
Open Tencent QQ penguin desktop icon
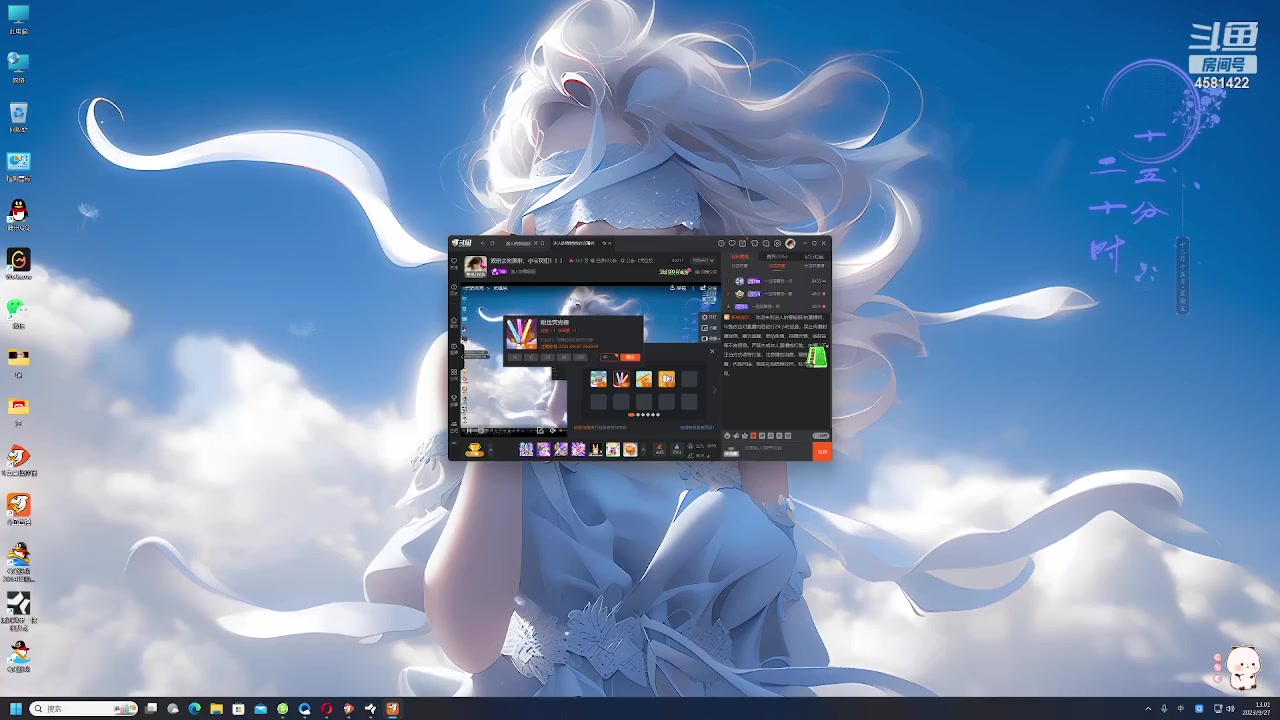pos(18,215)
